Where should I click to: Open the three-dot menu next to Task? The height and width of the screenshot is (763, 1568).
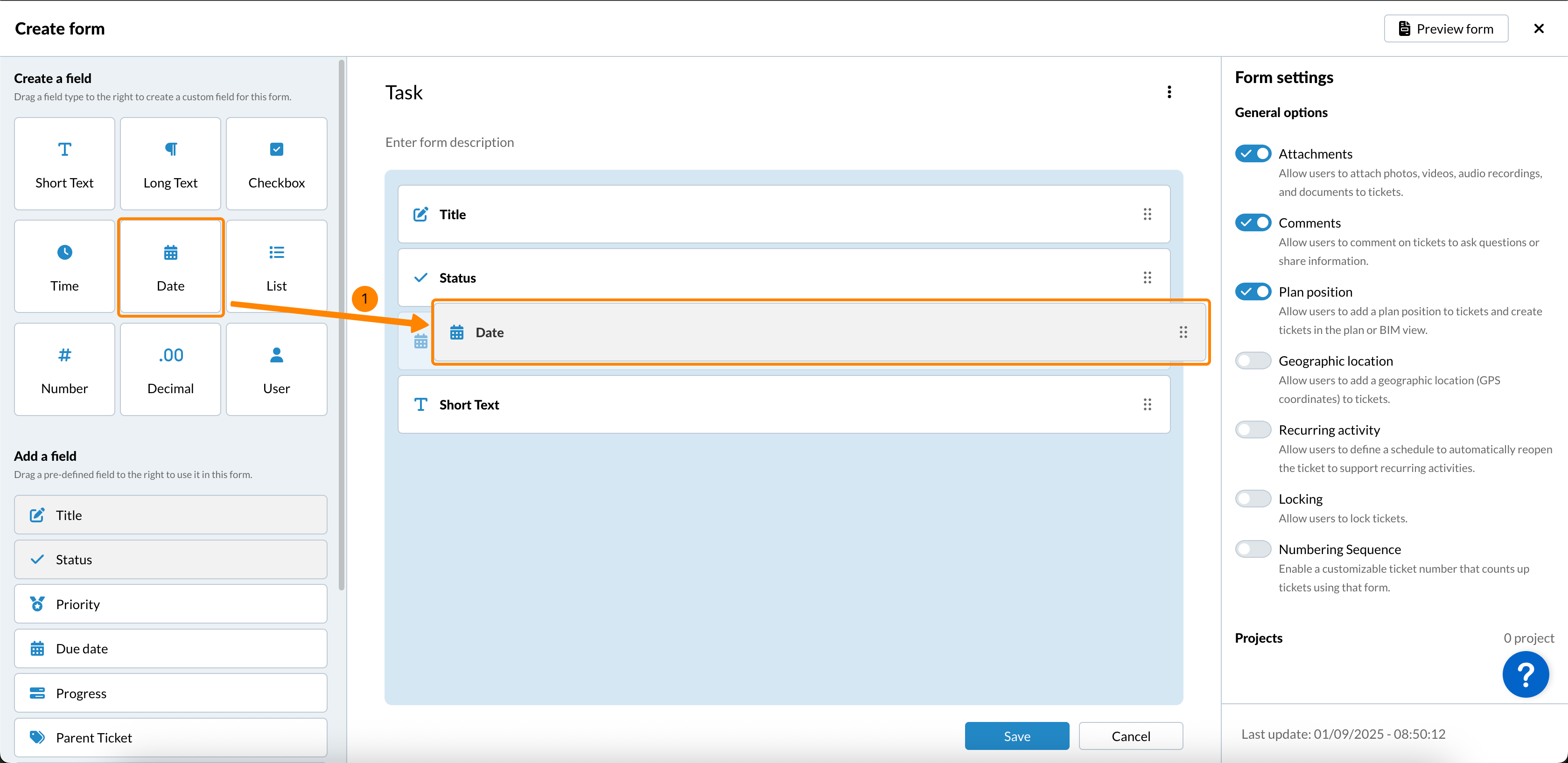[1169, 92]
